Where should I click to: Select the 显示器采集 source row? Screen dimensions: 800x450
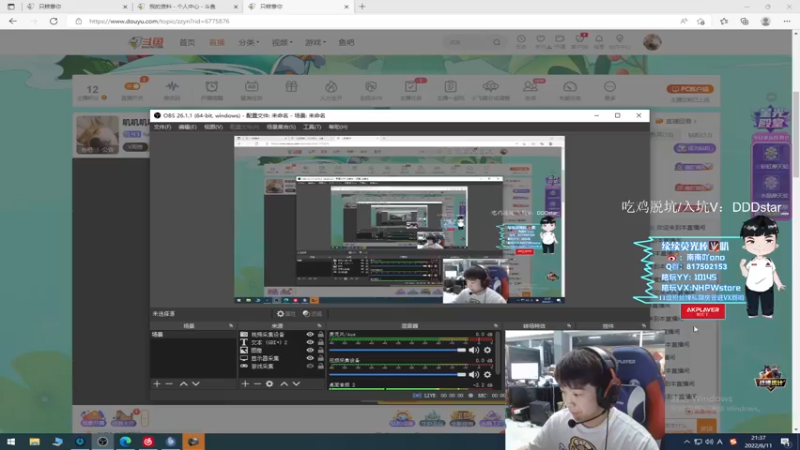pyautogui.click(x=281, y=358)
